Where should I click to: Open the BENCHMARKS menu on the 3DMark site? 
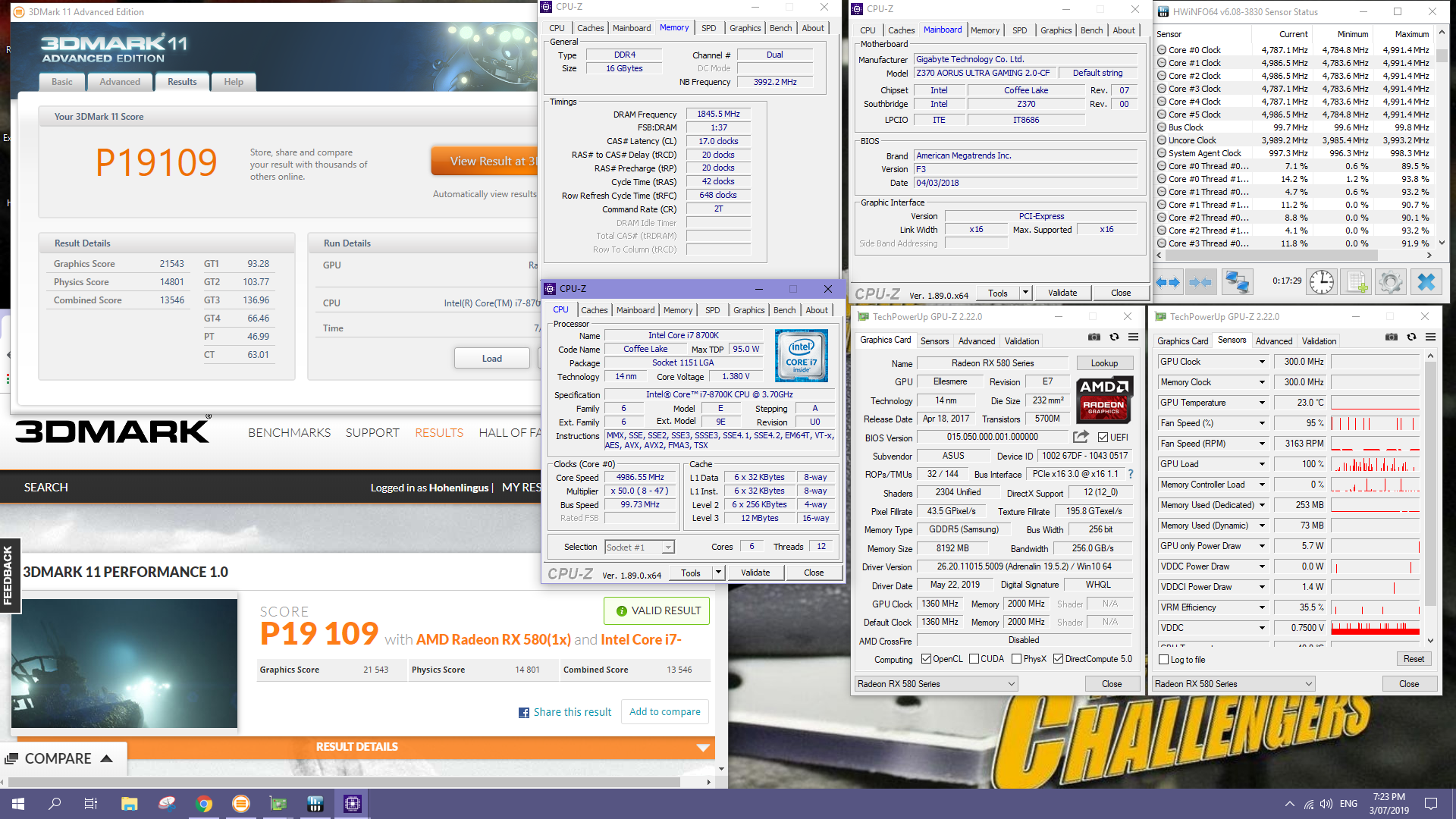[x=289, y=433]
